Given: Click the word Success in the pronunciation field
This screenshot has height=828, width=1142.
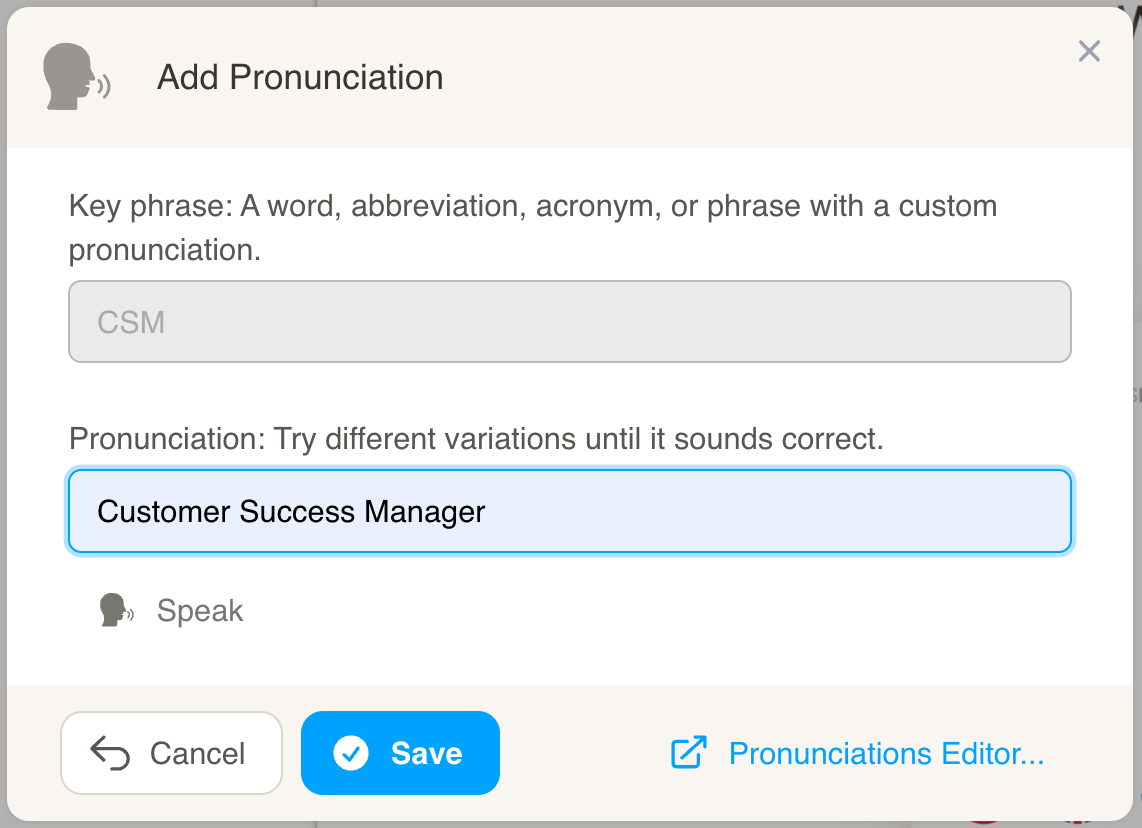Looking at the screenshot, I should (x=297, y=512).
